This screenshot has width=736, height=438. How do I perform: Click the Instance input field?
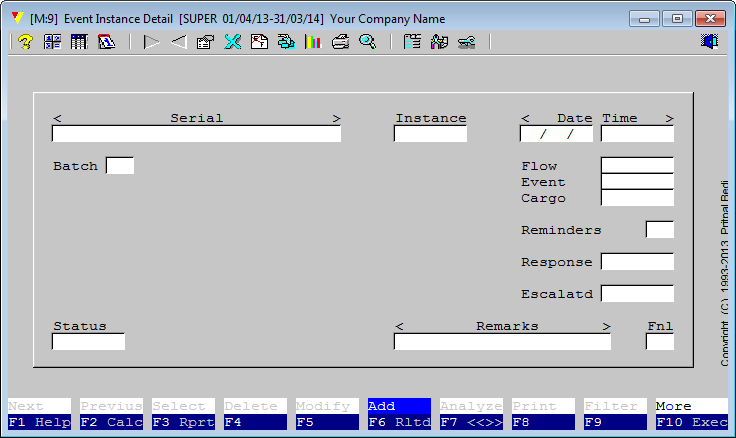click(430, 134)
